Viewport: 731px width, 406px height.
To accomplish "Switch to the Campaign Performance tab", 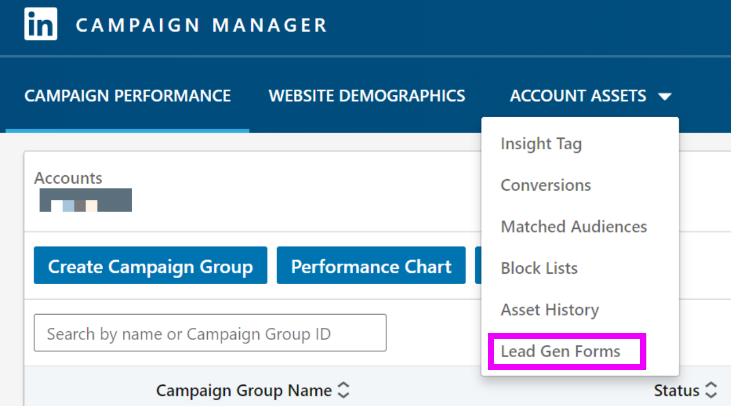I will coord(127,96).
